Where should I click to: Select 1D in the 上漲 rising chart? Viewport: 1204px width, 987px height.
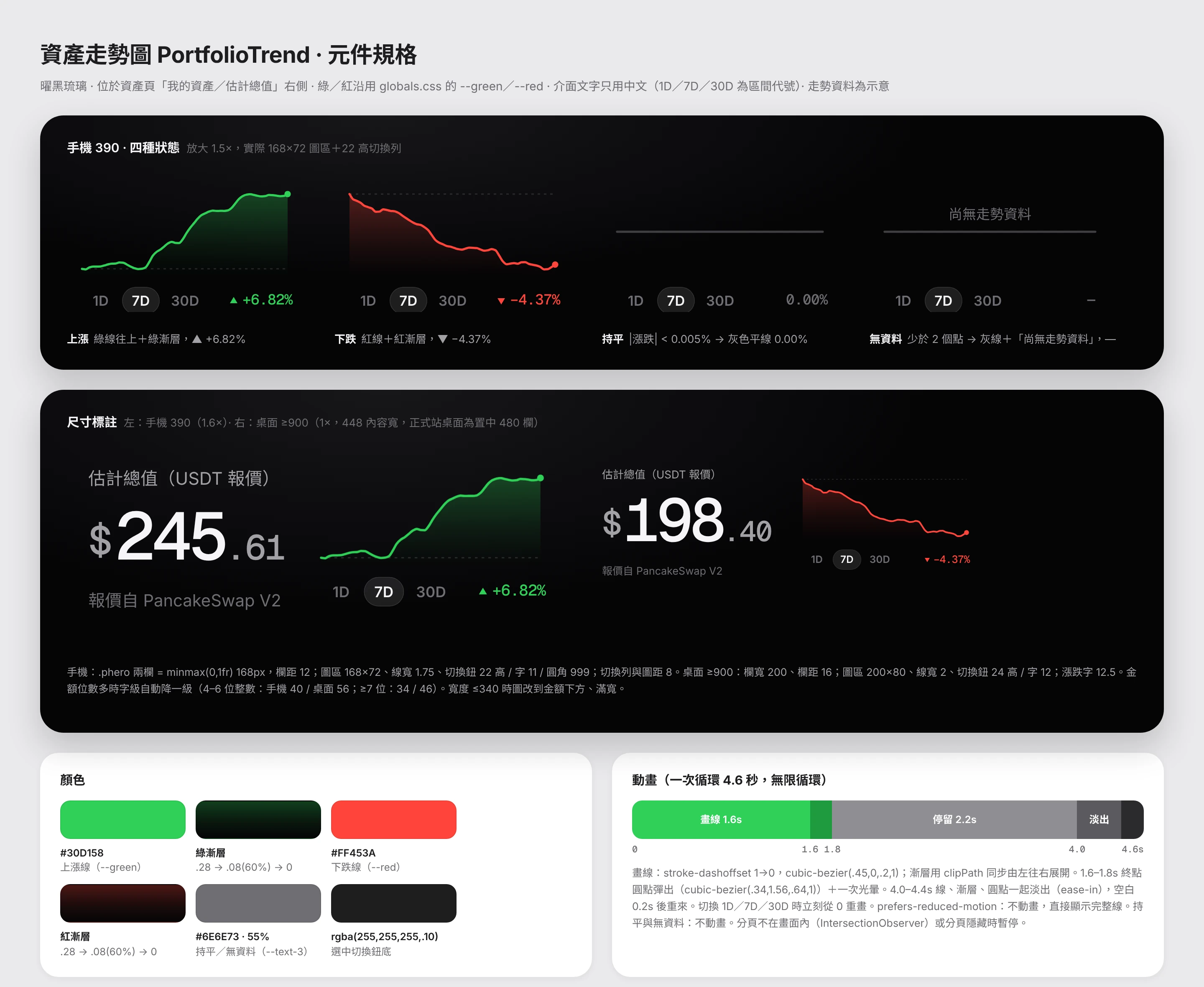(101, 301)
